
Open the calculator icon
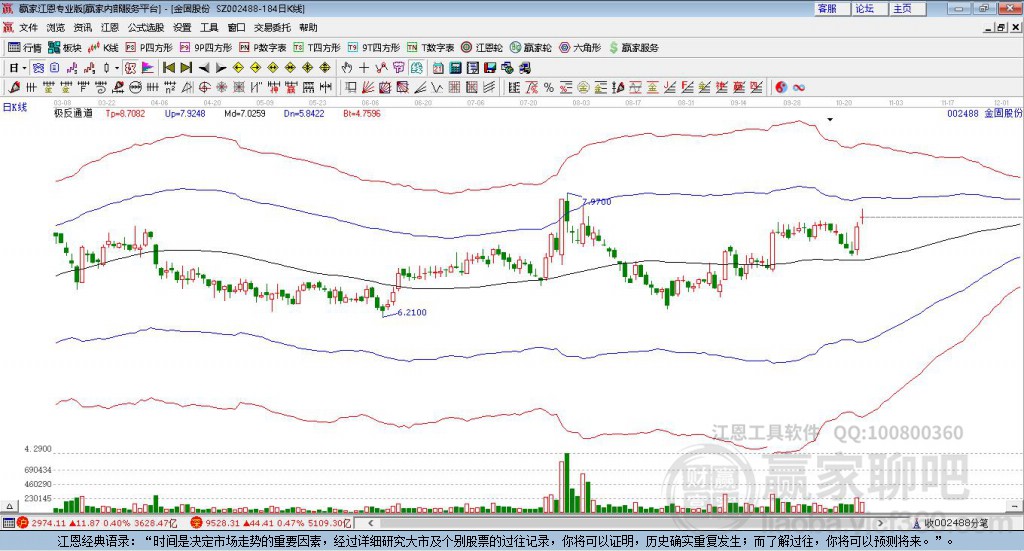tap(456, 68)
